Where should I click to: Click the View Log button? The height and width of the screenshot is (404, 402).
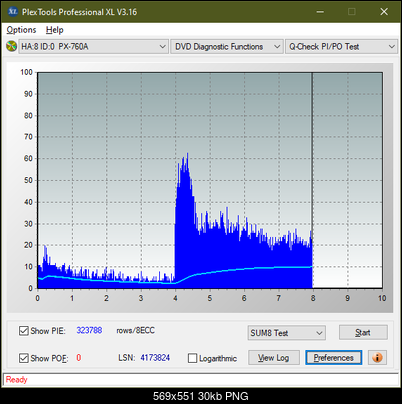(274, 358)
